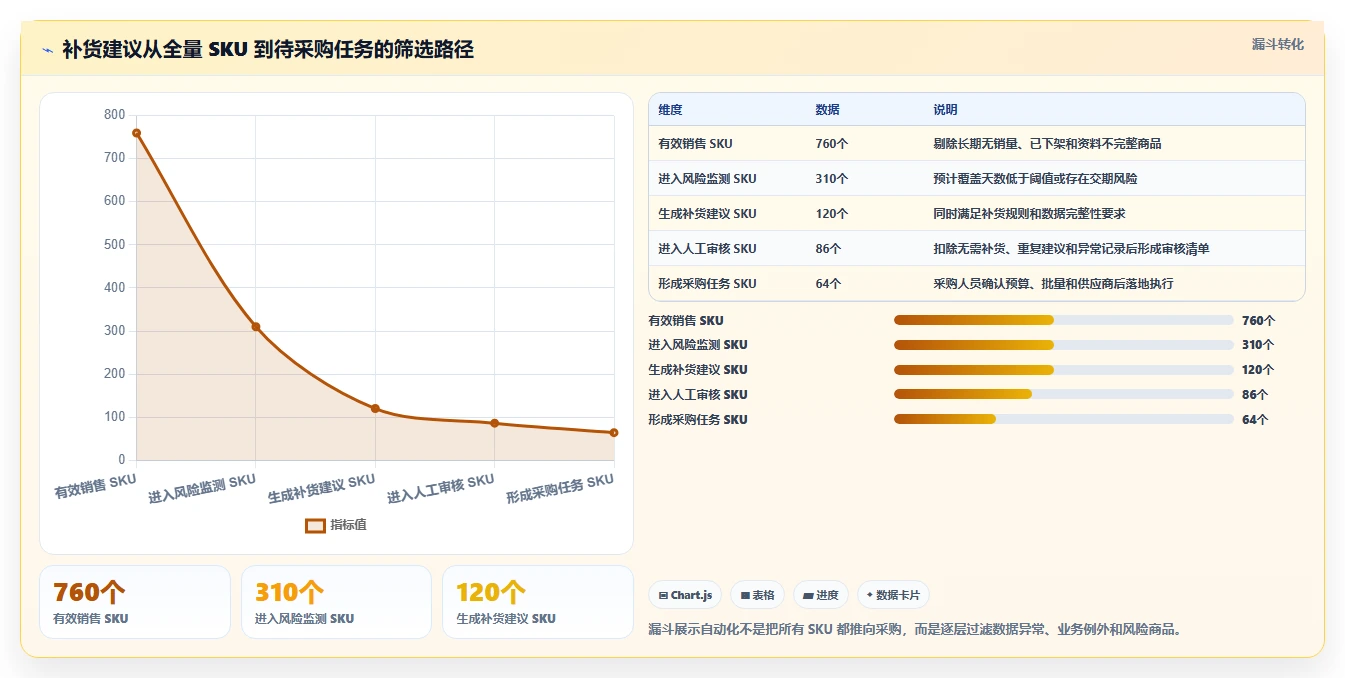The height and width of the screenshot is (678, 1345).
Task: Click the 进入人工审核 SKU progress bar
Action: [x=1063, y=395]
